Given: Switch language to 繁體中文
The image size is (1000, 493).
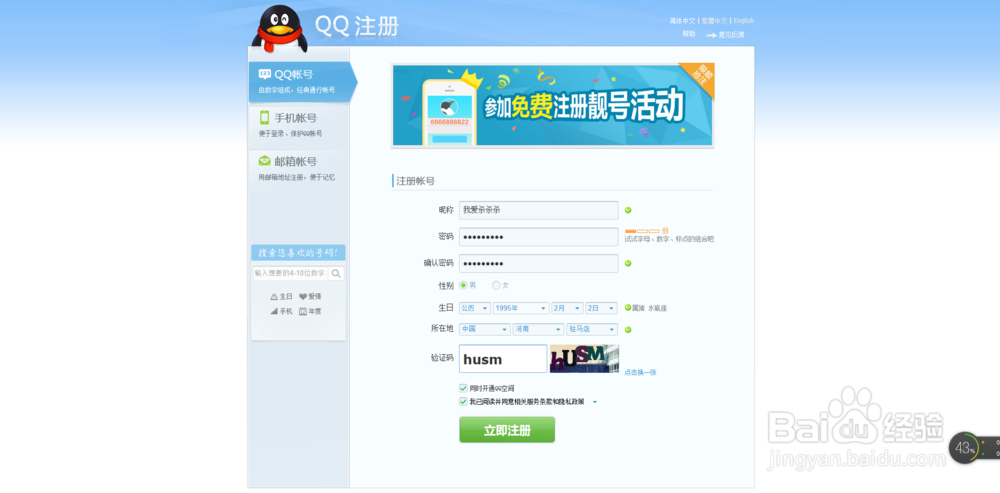Looking at the screenshot, I should 714,21.
